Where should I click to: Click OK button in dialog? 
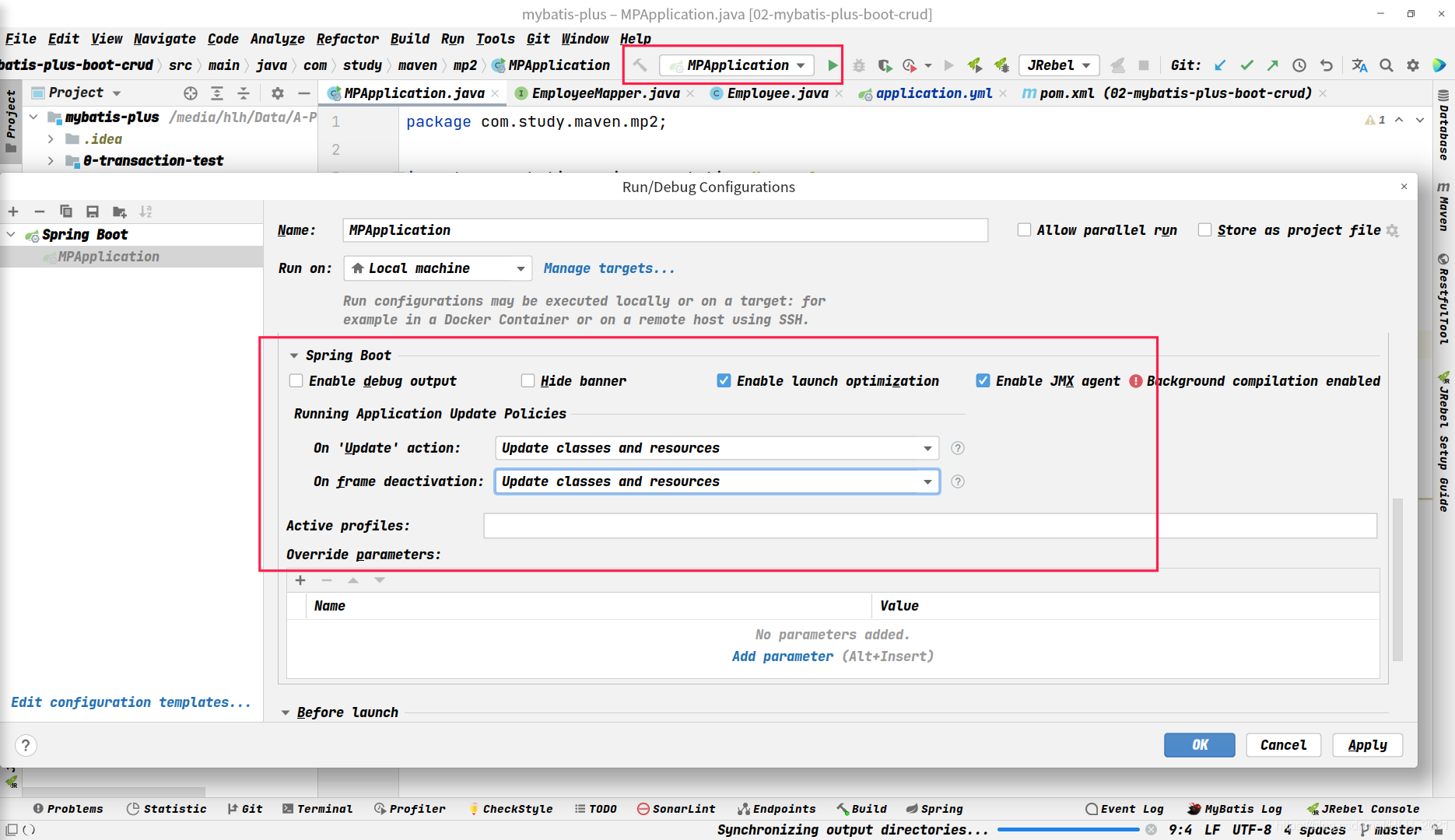click(x=1199, y=745)
